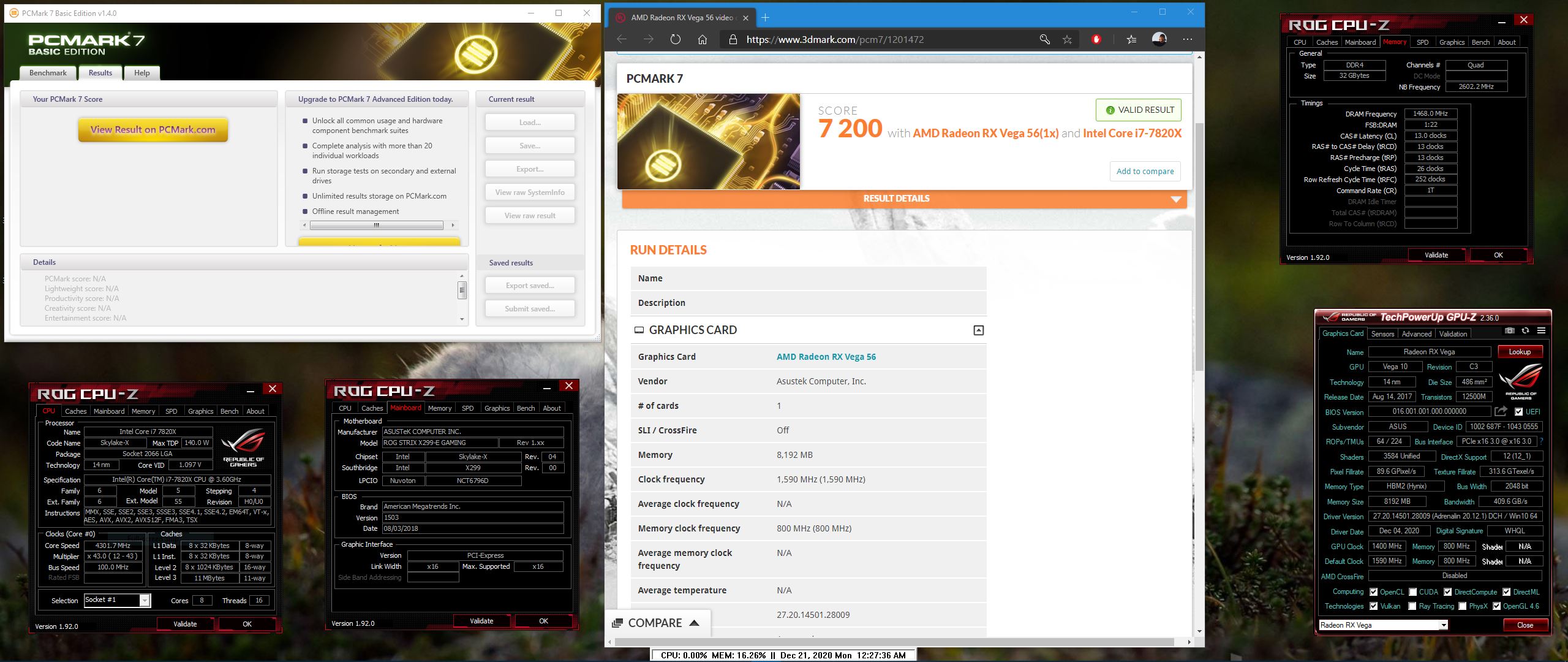1568x662 pixels.
Task: Toggle the Ray Tracing checkbox in GPU-Z
Action: click(x=1412, y=606)
